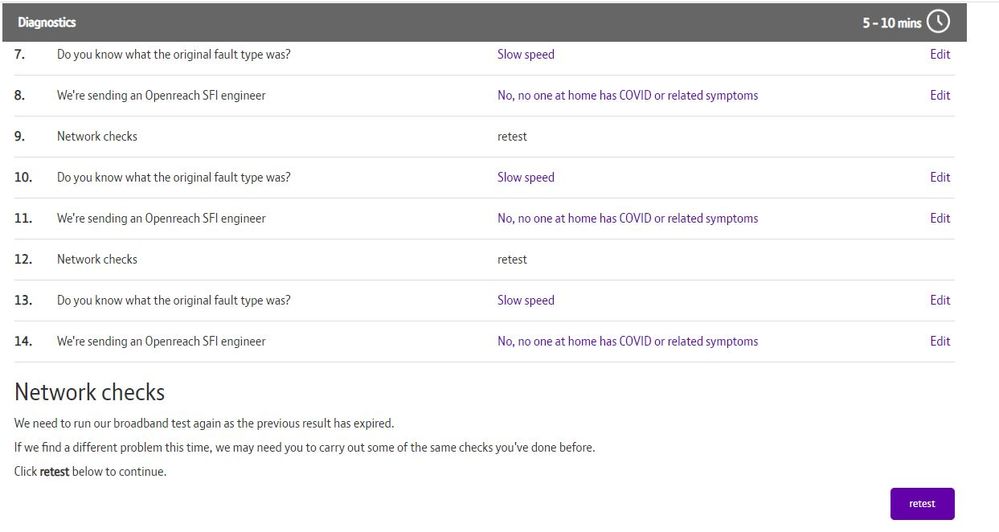The height and width of the screenshot is (532, 999).
Task: Edit answer for question 11
Action: coord(940,219)
